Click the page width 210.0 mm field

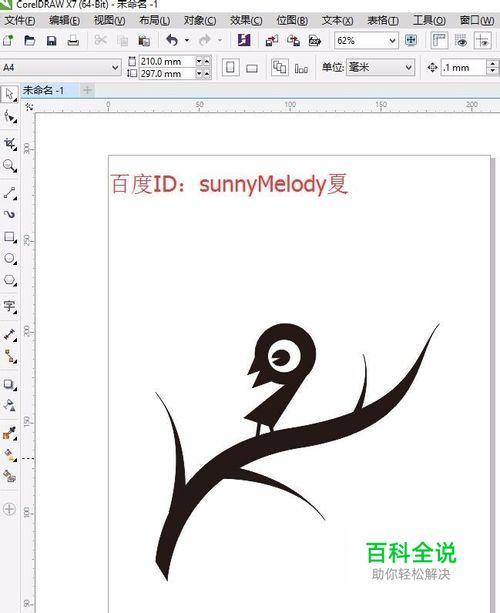(167, 61)
